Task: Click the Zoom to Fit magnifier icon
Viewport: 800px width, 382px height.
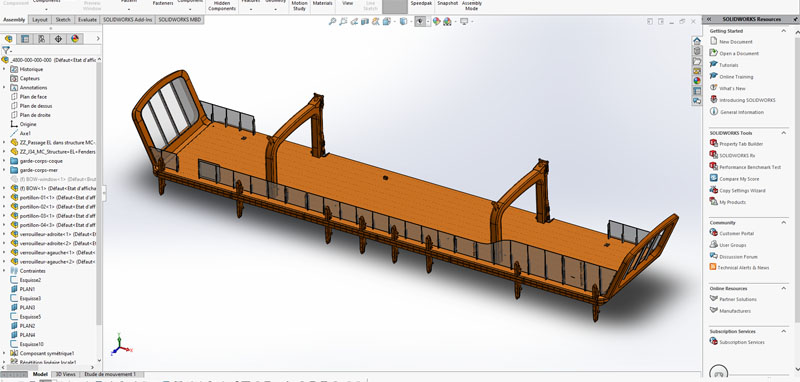Action: 332,21
